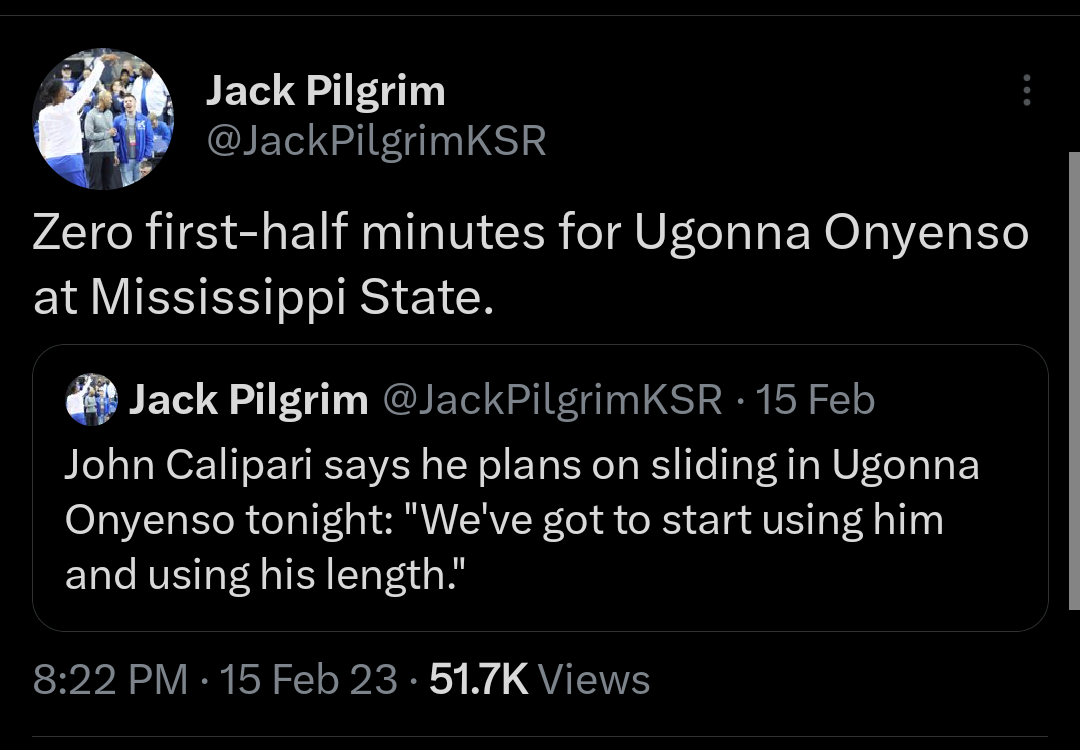The height and width of the screenshot is (750, 1080).
Task: Click the small avatar in the quoted tweet
Action: [x=91, y=400]
